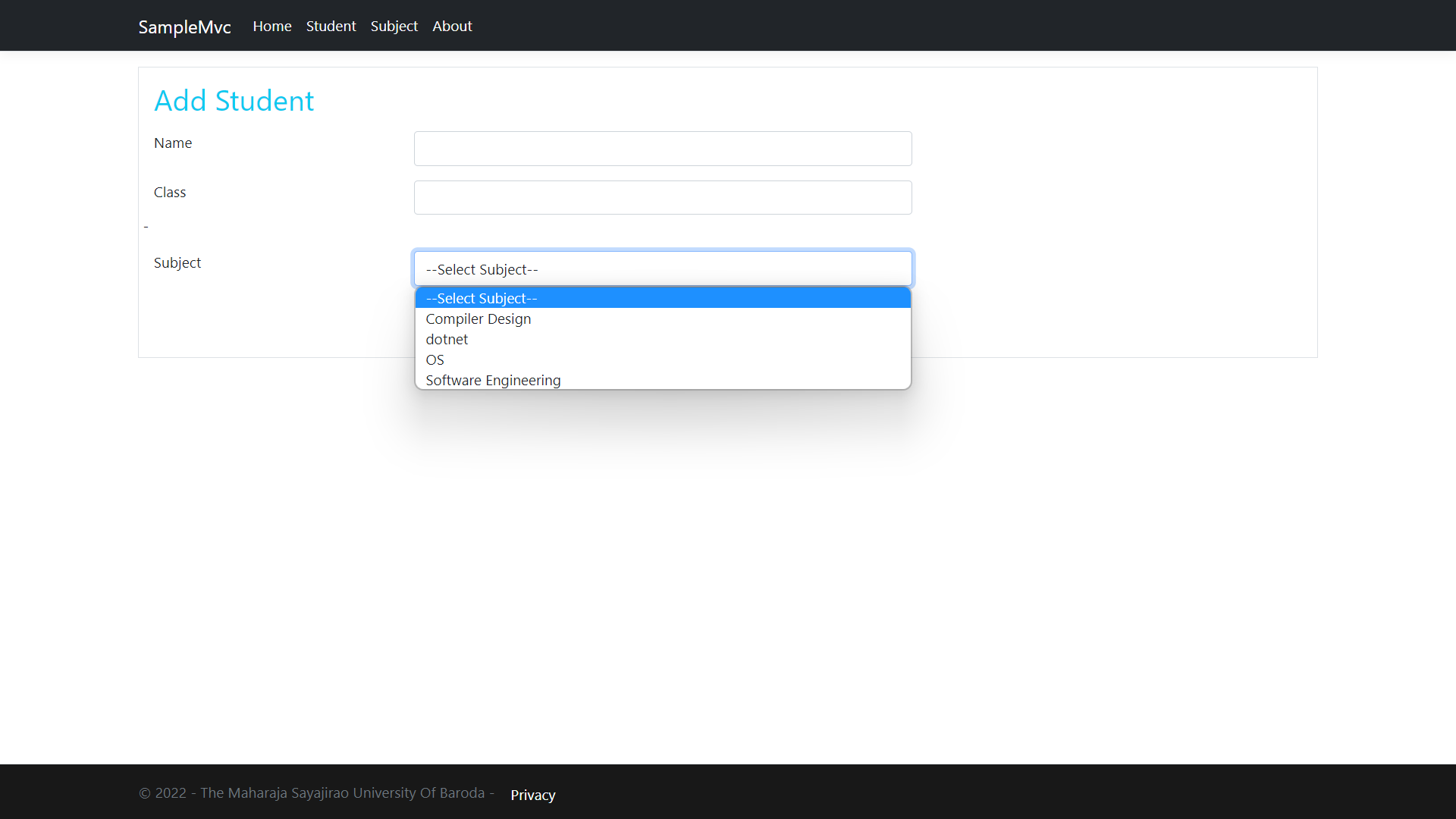Open the Subject nav menu item
1456x819 pixels.
click(x=394, y=26)
